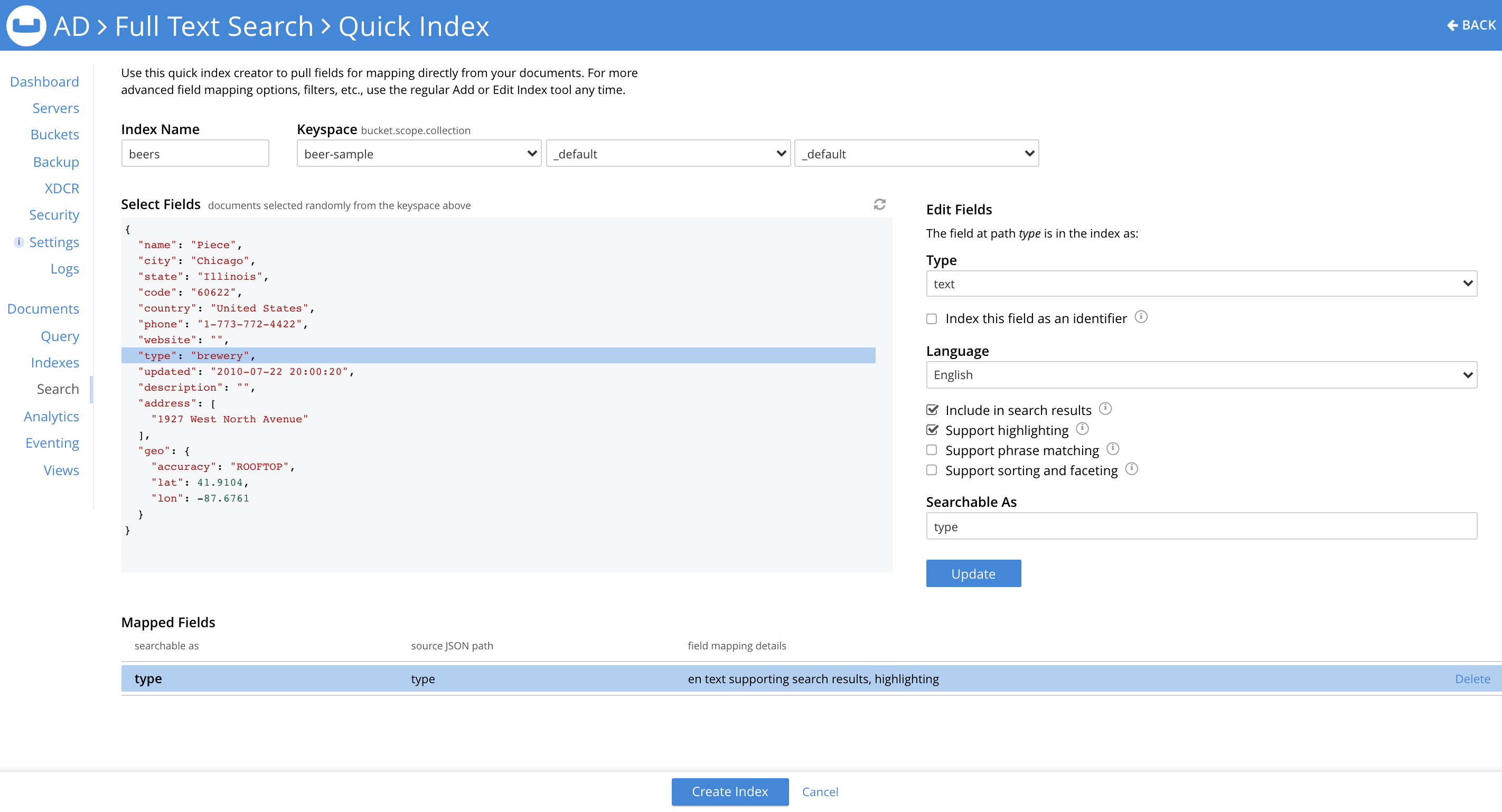Enable Index this field as an identifier

click(x=932, y=319)
